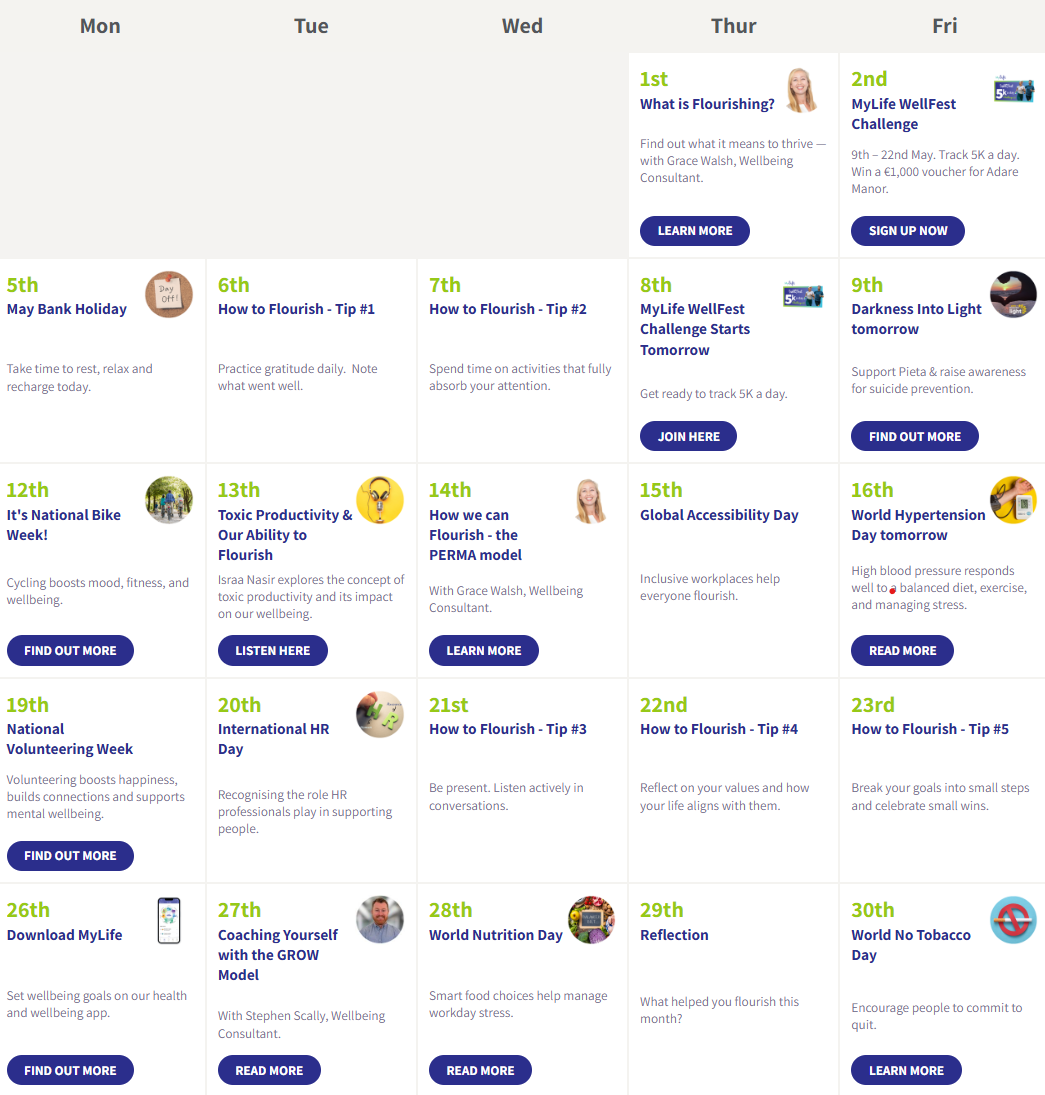
Task: Click the blood pressure monitor icon on 16th
Action: (x=1014, y=500)
